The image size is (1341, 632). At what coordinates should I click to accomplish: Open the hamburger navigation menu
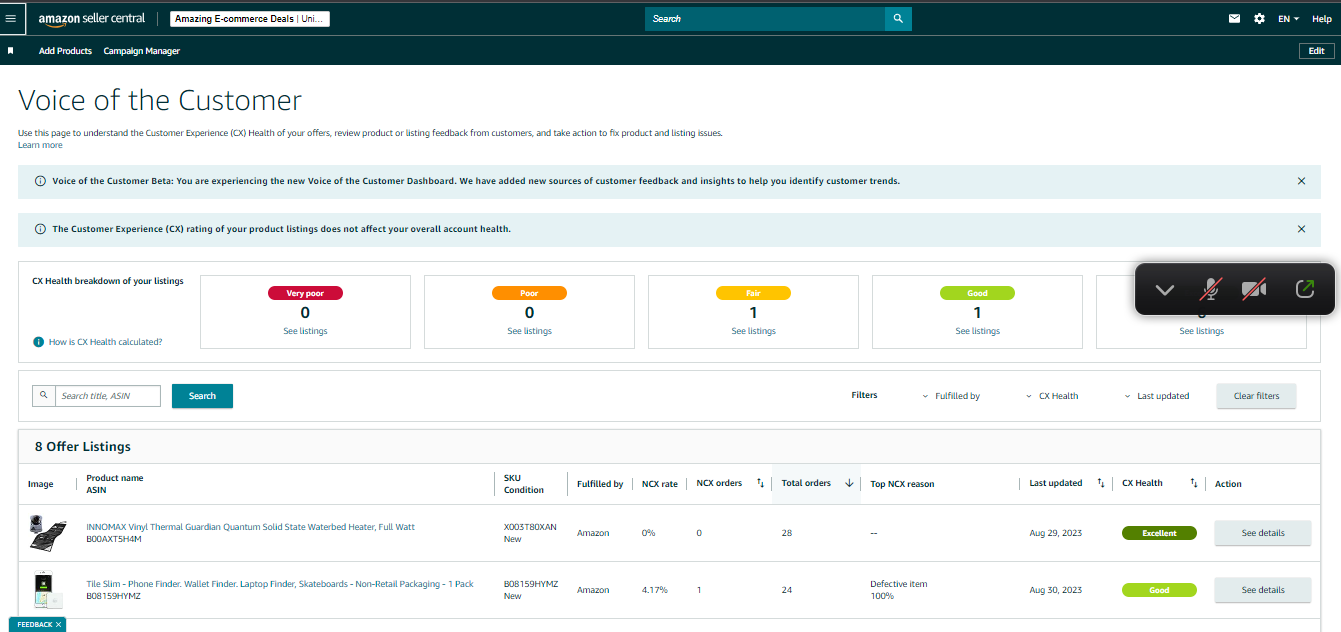tap(11, 18)
